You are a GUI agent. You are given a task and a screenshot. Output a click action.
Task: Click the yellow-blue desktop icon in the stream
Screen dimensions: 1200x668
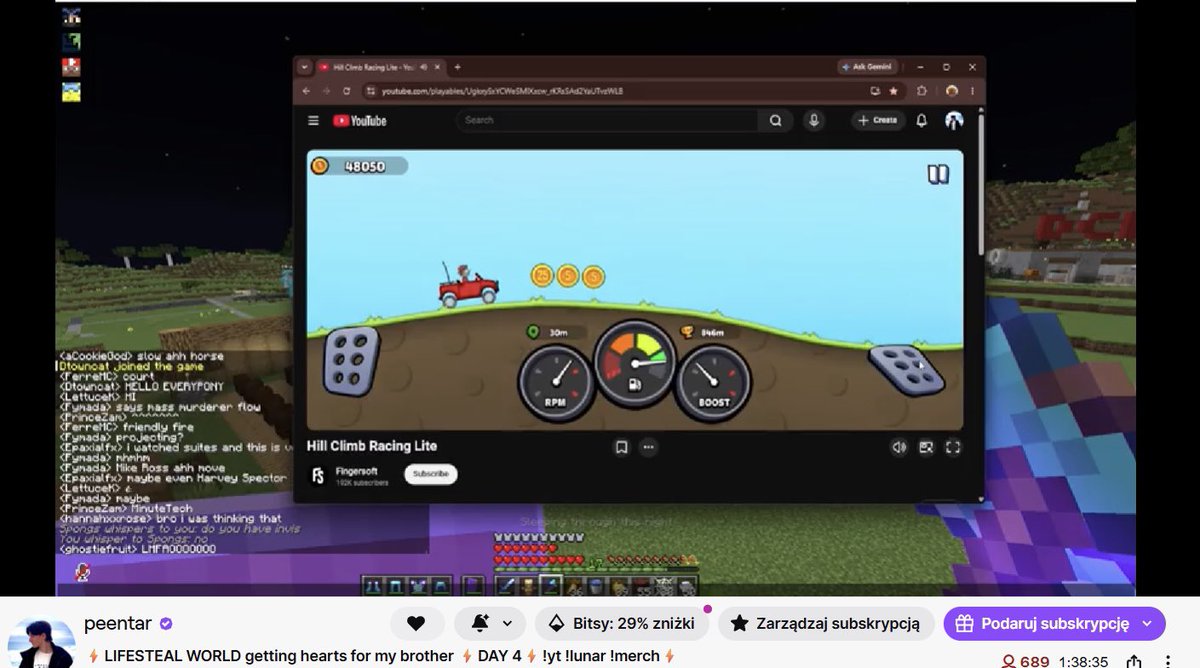[x=71, y=92]
